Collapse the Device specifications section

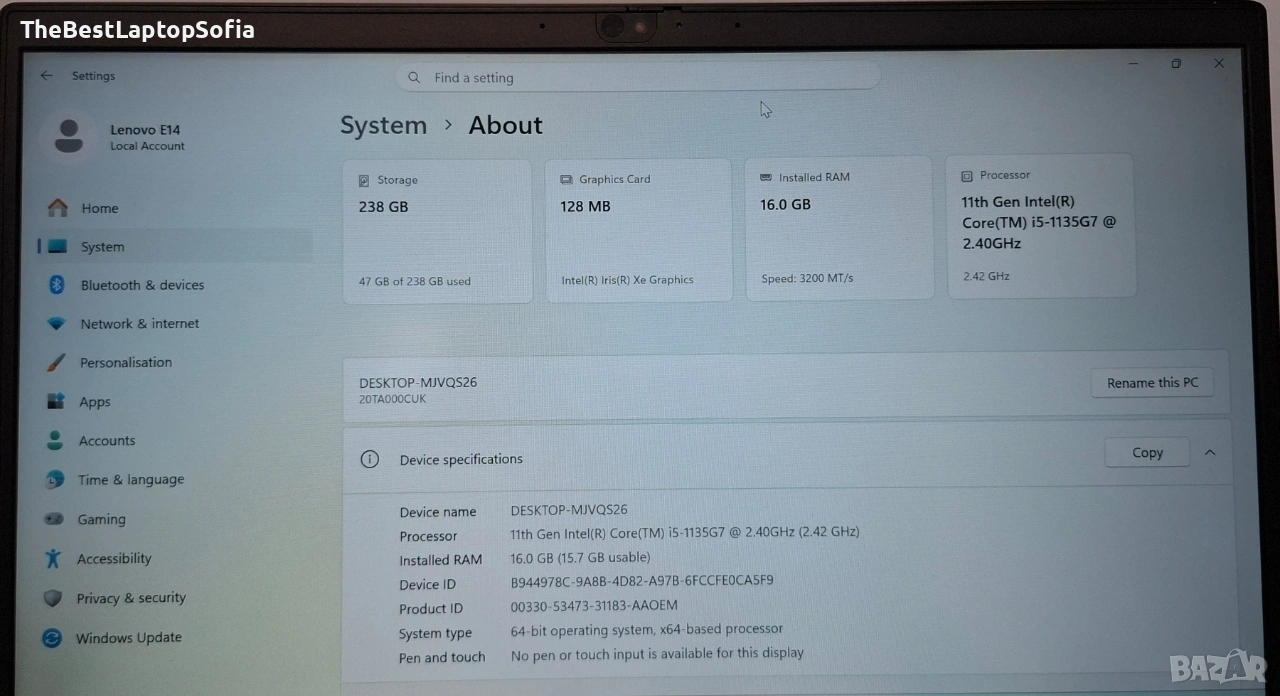click(x=1210, y=453)
